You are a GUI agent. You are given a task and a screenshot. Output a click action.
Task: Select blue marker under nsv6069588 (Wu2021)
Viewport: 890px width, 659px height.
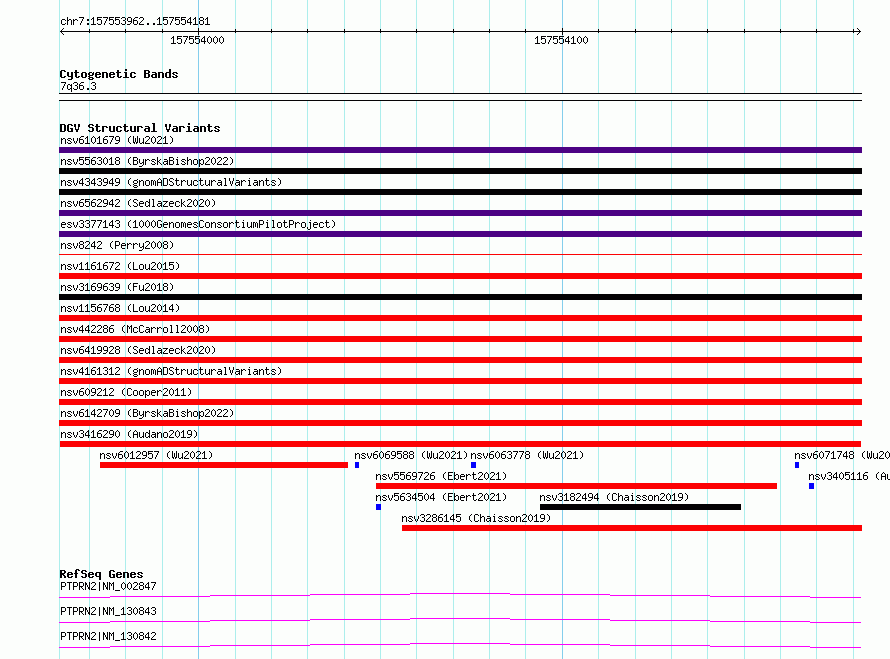[x=357, y=465]
